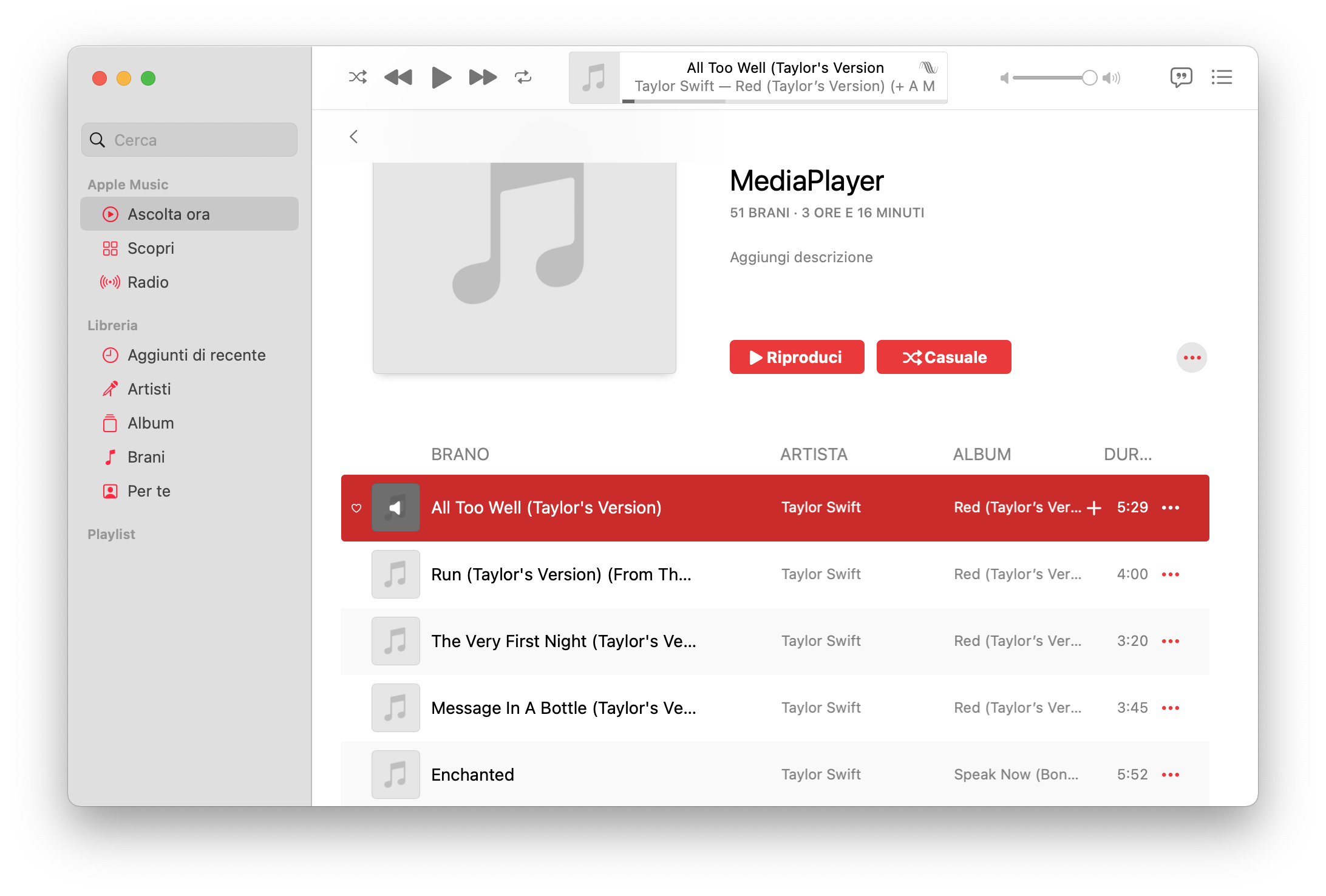Click the playing speaker icon on All Too Well
The width and height of the screenshot is (1326, 896).
pos(396,507)
